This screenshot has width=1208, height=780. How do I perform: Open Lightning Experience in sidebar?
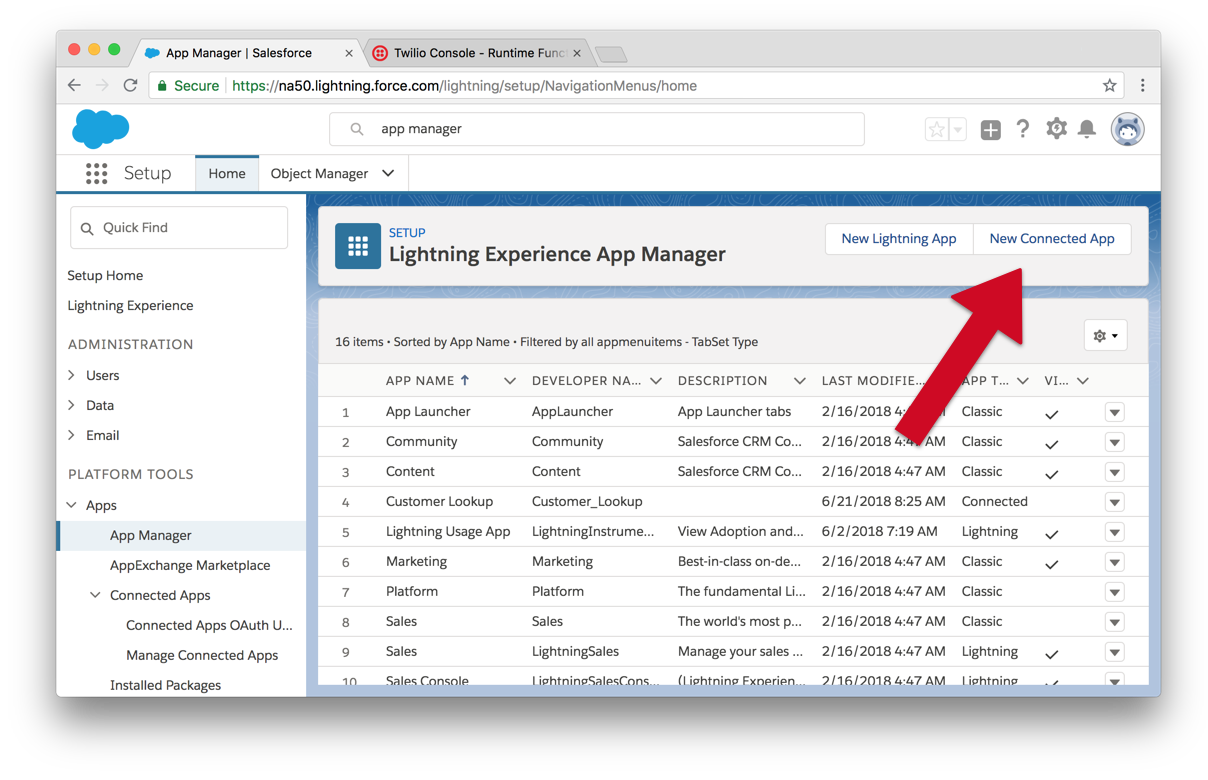(130, 306)
